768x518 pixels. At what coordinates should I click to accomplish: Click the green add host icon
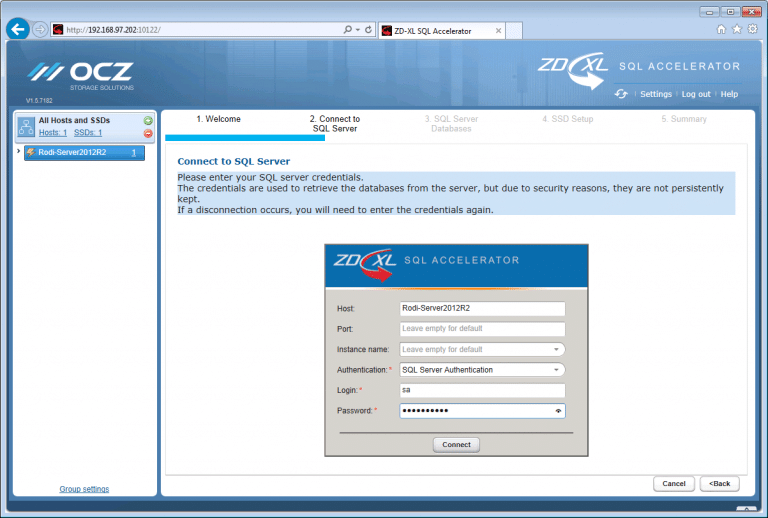tap(148, 120)
